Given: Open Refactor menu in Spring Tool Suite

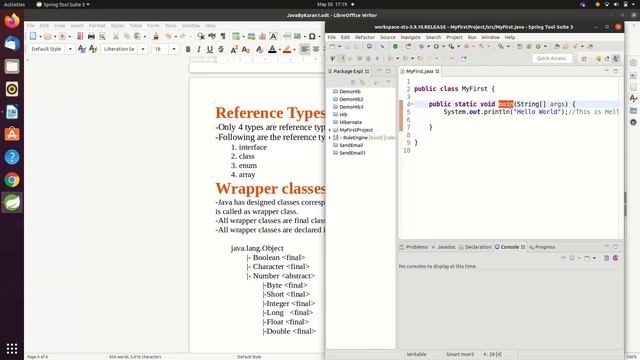Looking at the screenshot, I should point(364,37).
